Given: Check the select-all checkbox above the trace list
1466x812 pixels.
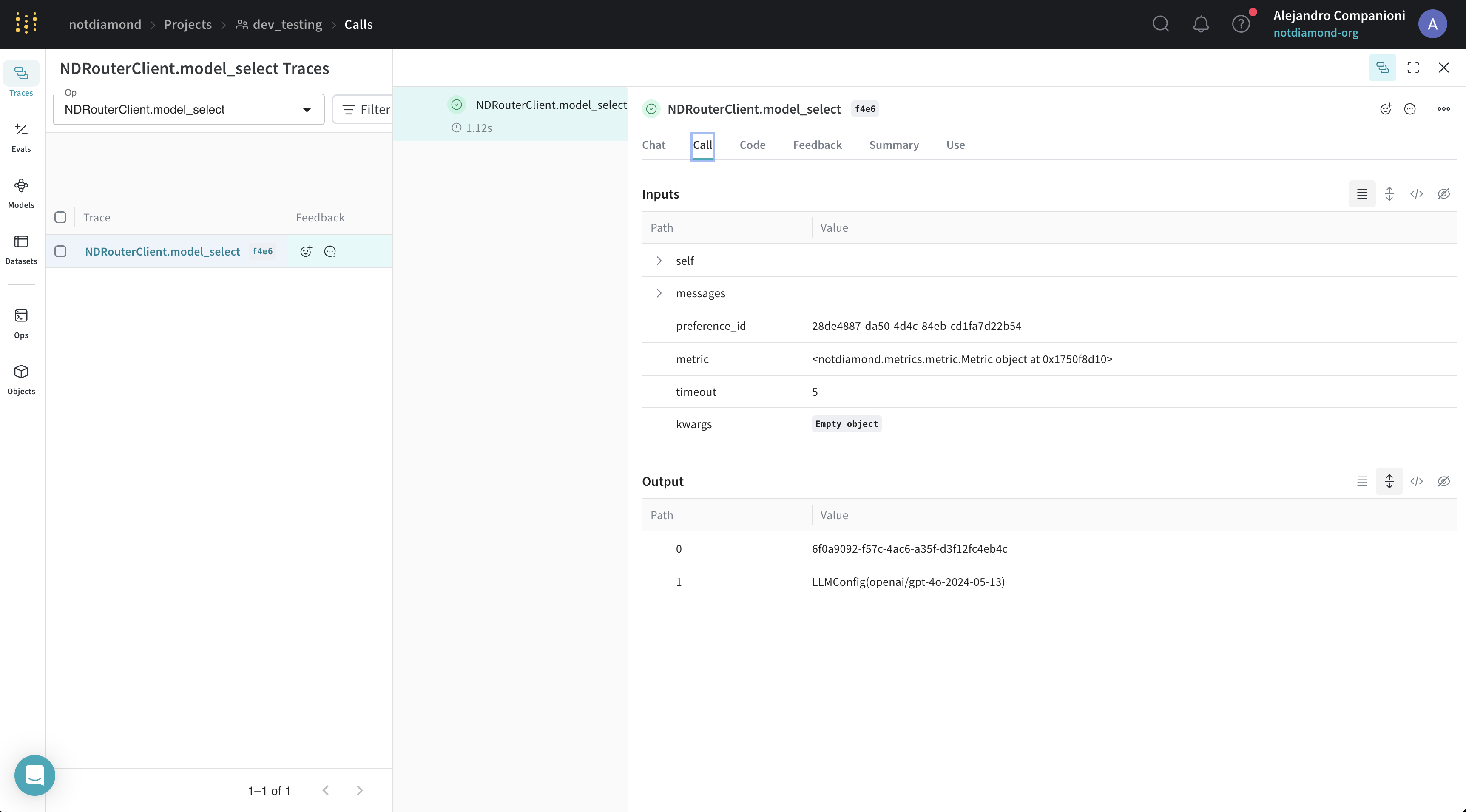Looking at the screenshot, I should coord(60,217).
